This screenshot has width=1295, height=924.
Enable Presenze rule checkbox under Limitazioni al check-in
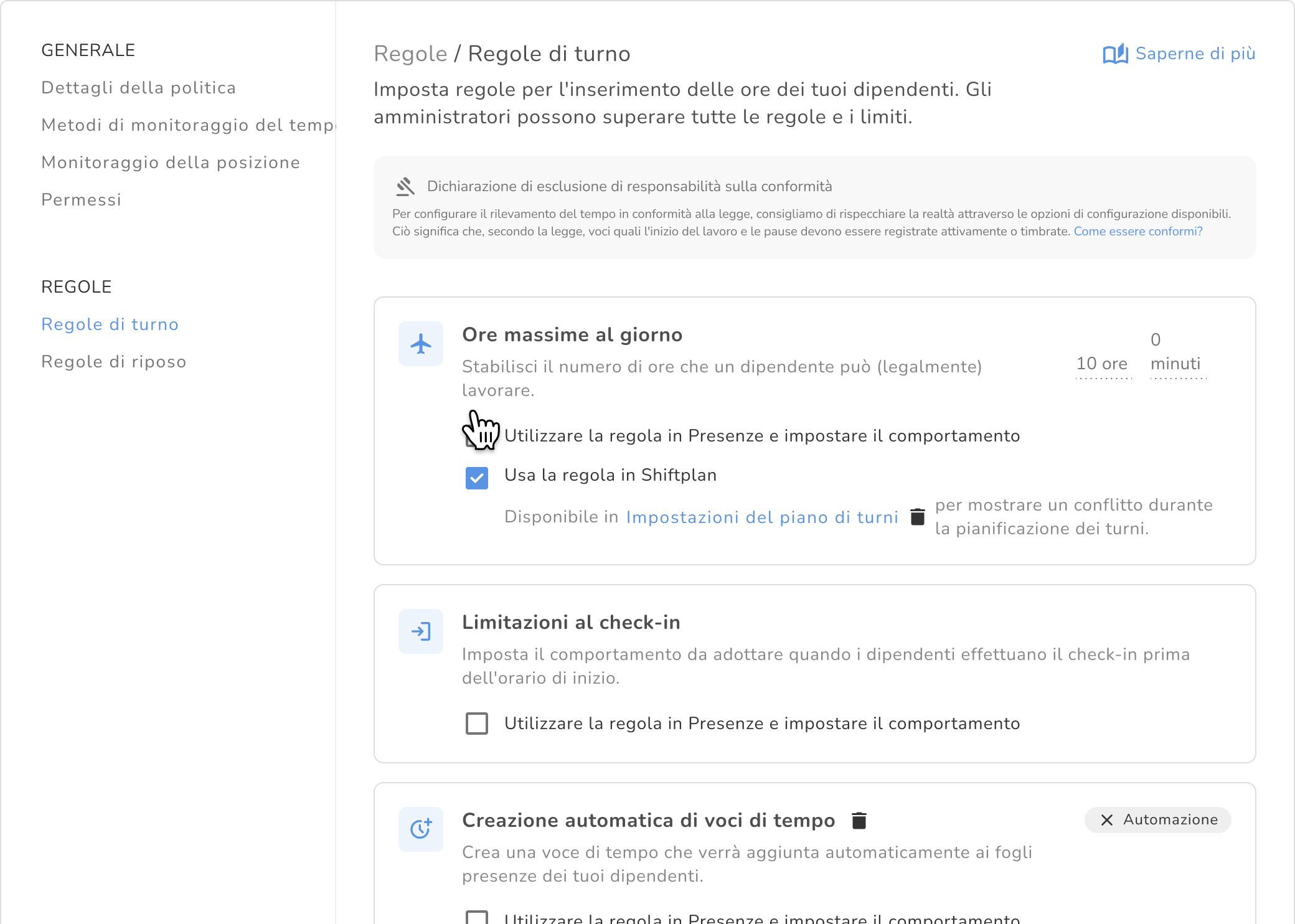477,724
